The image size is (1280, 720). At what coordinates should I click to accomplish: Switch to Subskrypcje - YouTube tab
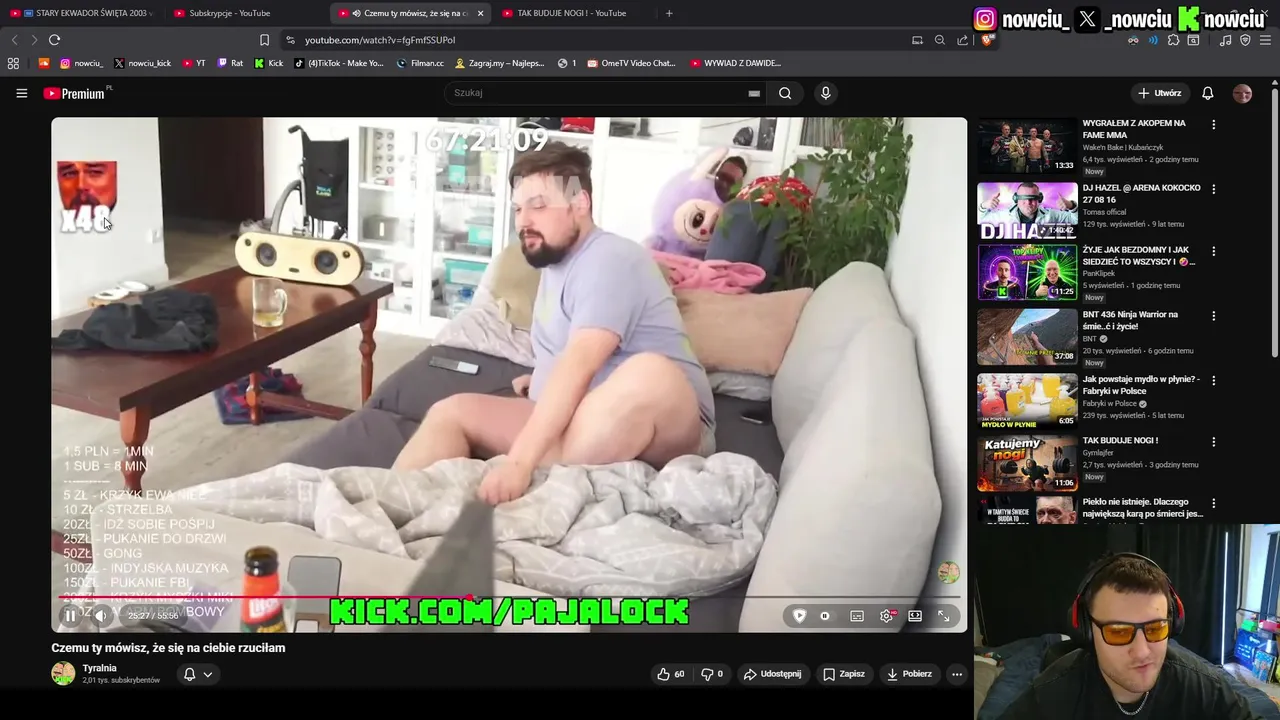click(x=228, y=13)
